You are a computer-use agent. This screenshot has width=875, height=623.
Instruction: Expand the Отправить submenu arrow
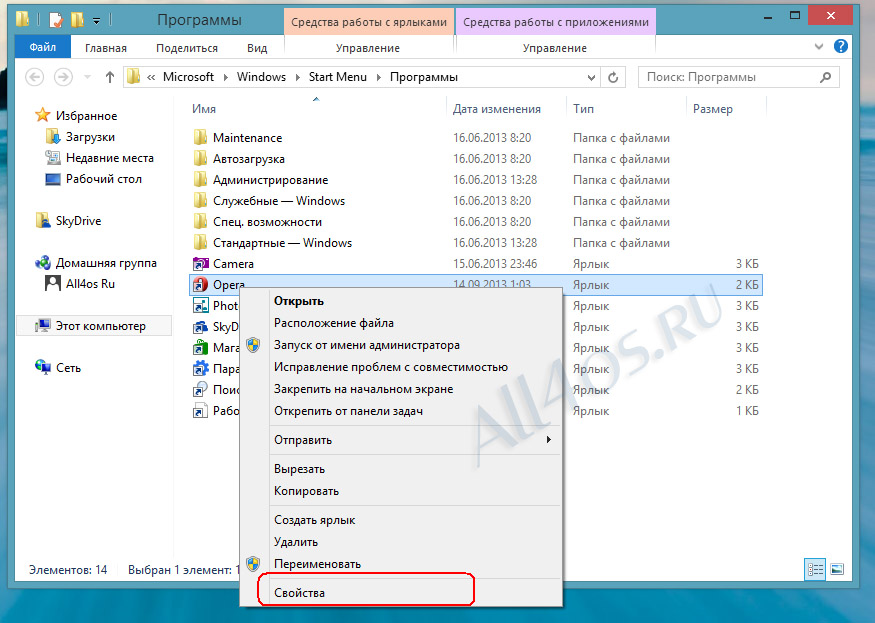pos(549,439)
